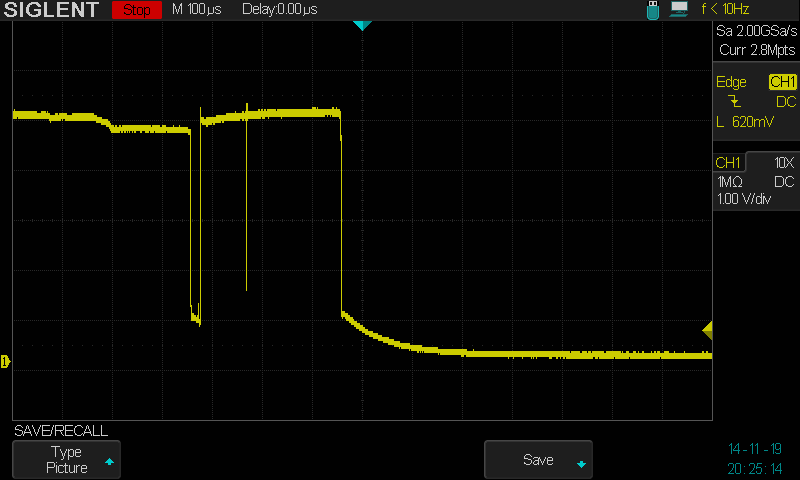Open the M 100µs timebase setting
Screen dimensions: 800x480
[196, 10]
